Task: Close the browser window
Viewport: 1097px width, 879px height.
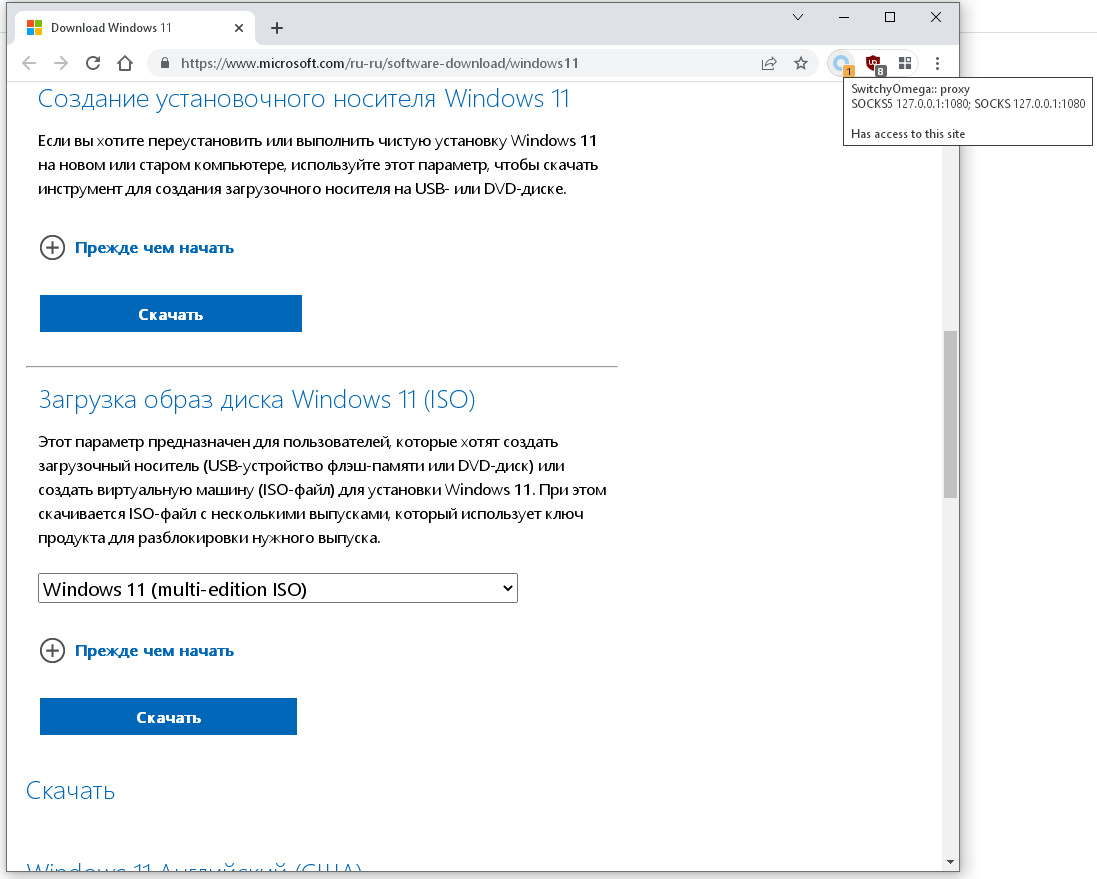Action: click(935, 17)
